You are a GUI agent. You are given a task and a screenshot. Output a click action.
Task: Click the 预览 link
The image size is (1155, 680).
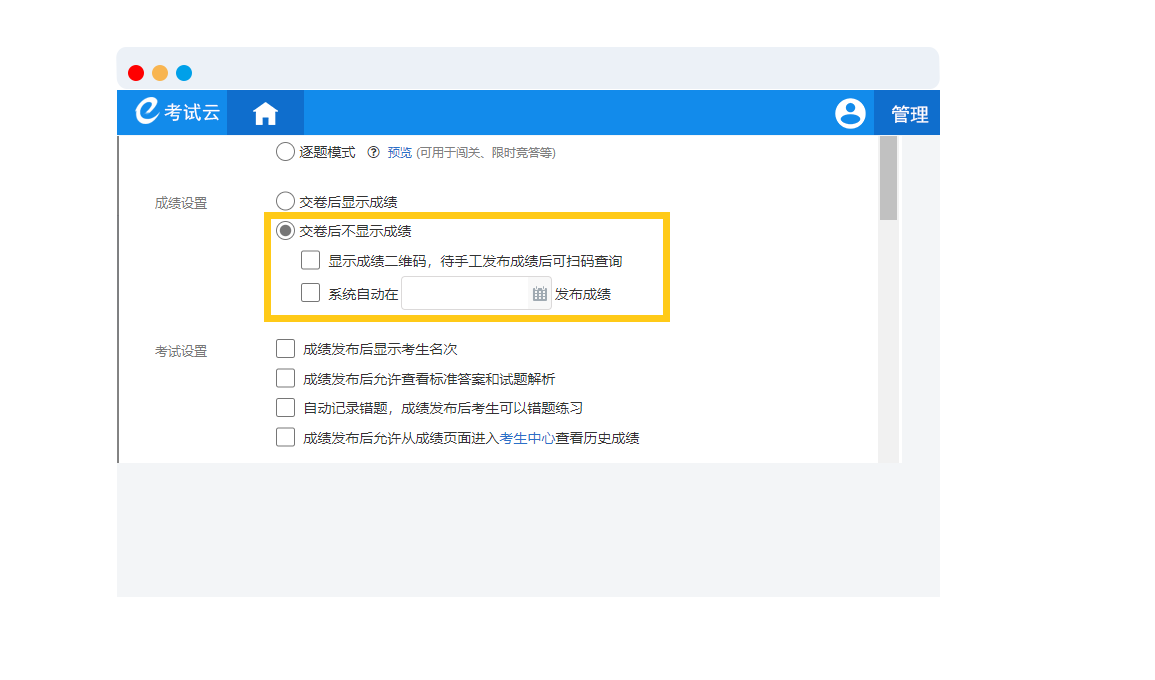[400, 153]
